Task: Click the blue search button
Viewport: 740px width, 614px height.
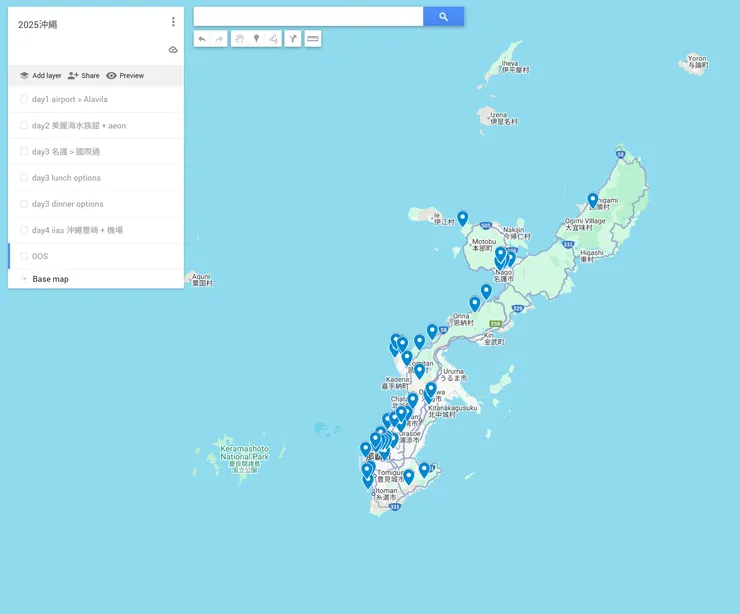Action: point(444,17)
